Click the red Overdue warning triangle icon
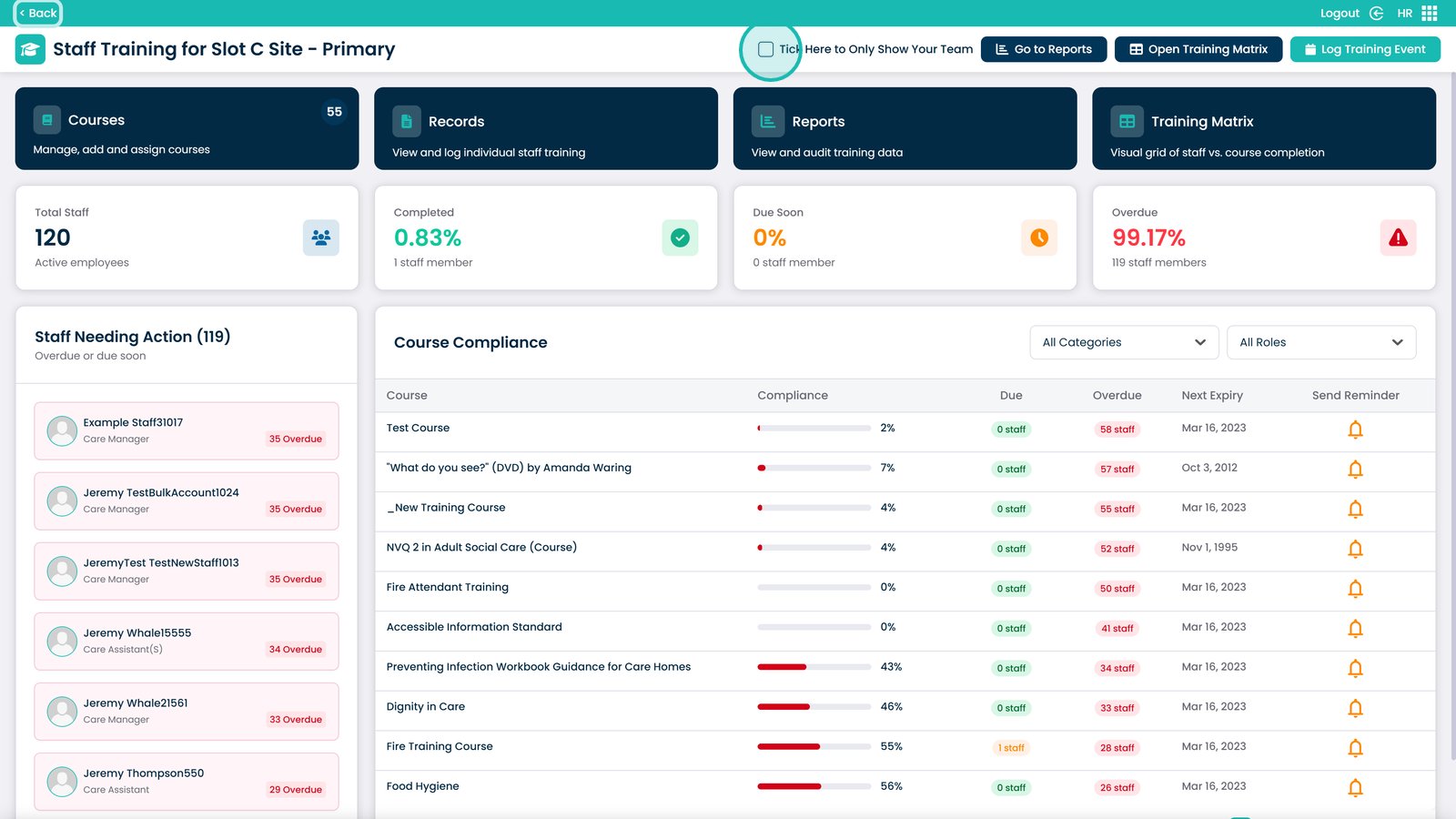This screenshot has width=1456, height=819. [x=1398, y=238]
